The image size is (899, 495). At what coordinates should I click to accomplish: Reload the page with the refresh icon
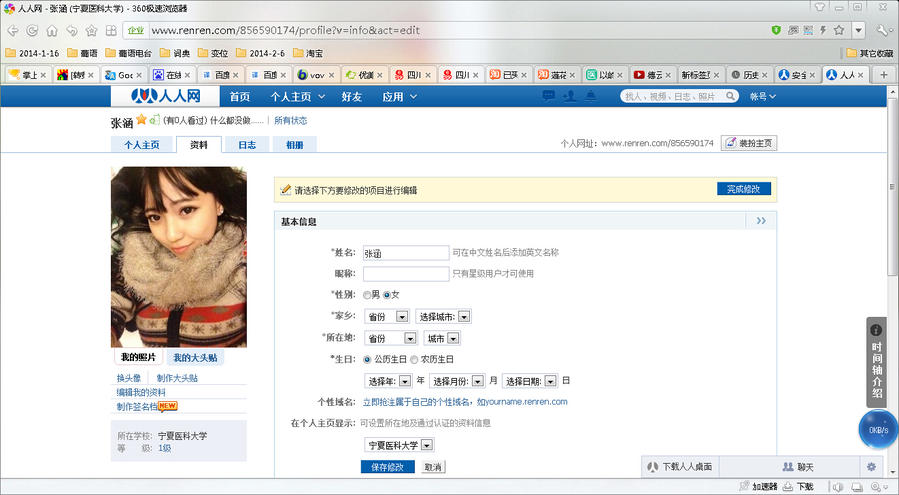coord(32,30)
